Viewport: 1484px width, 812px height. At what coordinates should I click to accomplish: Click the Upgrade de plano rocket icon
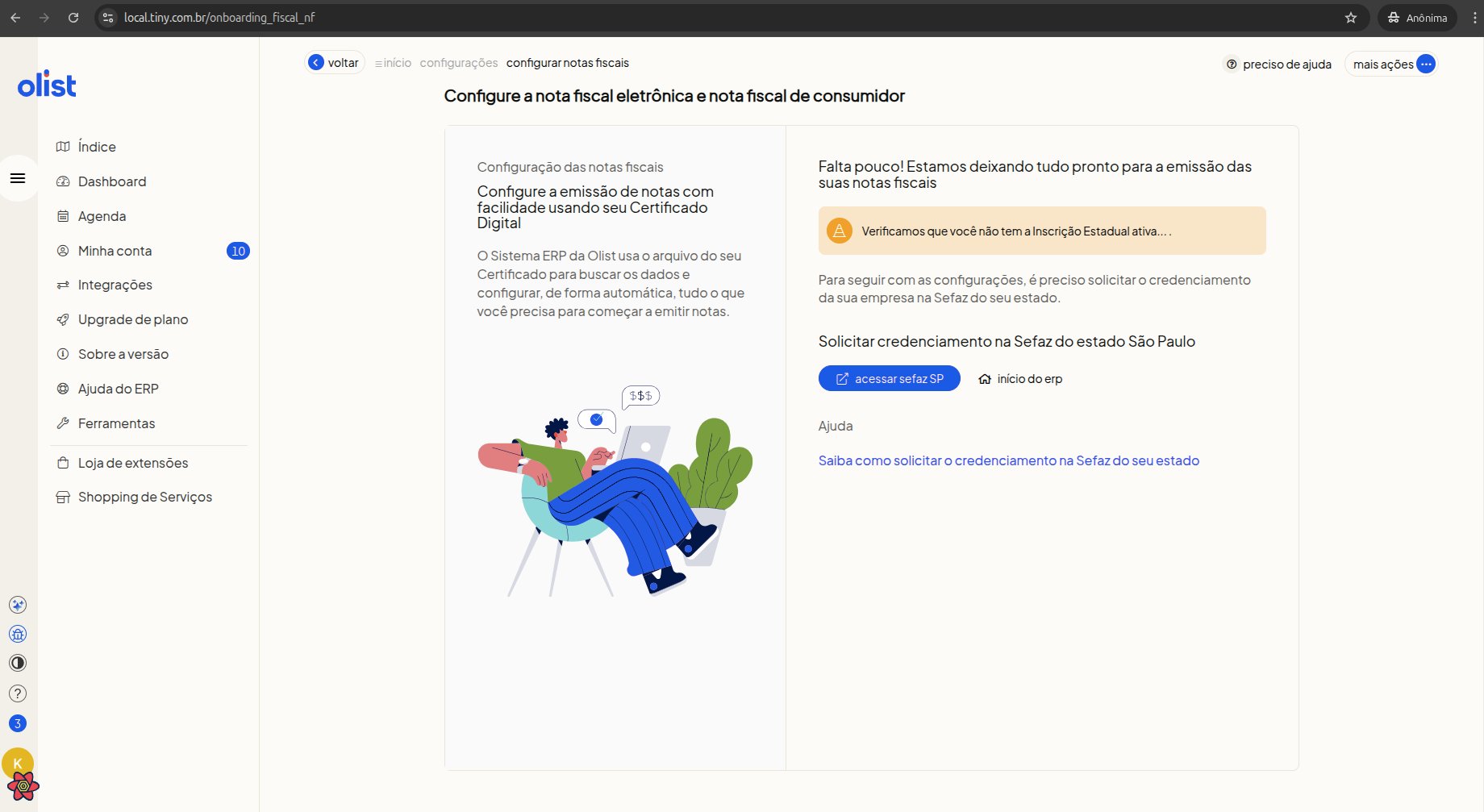[x=63, y=319]
